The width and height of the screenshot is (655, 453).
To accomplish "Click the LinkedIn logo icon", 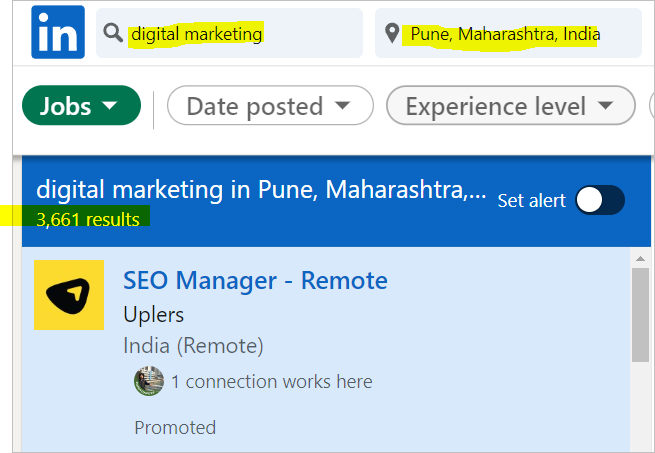I will click(58, 32).
